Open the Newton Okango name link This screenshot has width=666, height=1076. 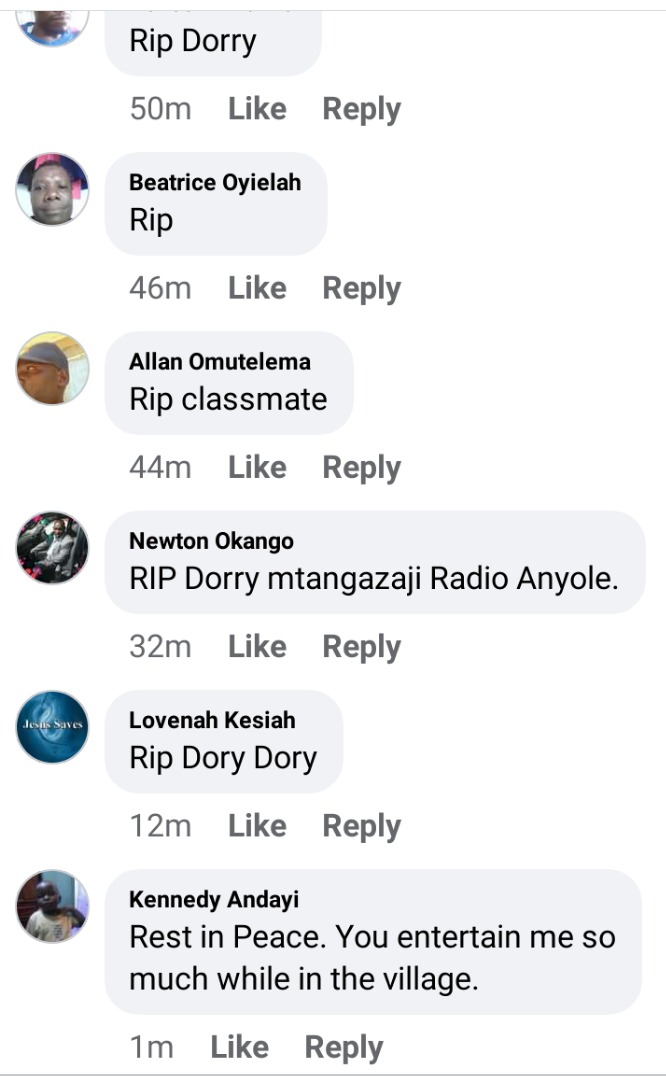[x=211, y=541]
